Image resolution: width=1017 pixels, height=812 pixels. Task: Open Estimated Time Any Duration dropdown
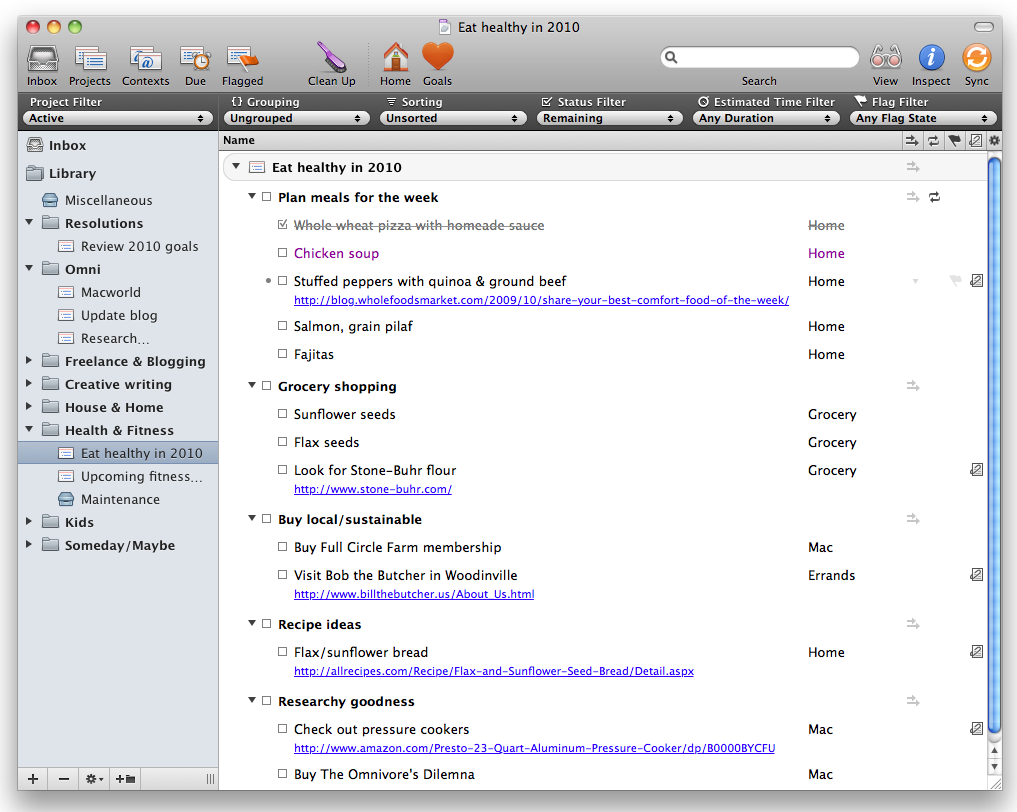(x=766, y=118)
